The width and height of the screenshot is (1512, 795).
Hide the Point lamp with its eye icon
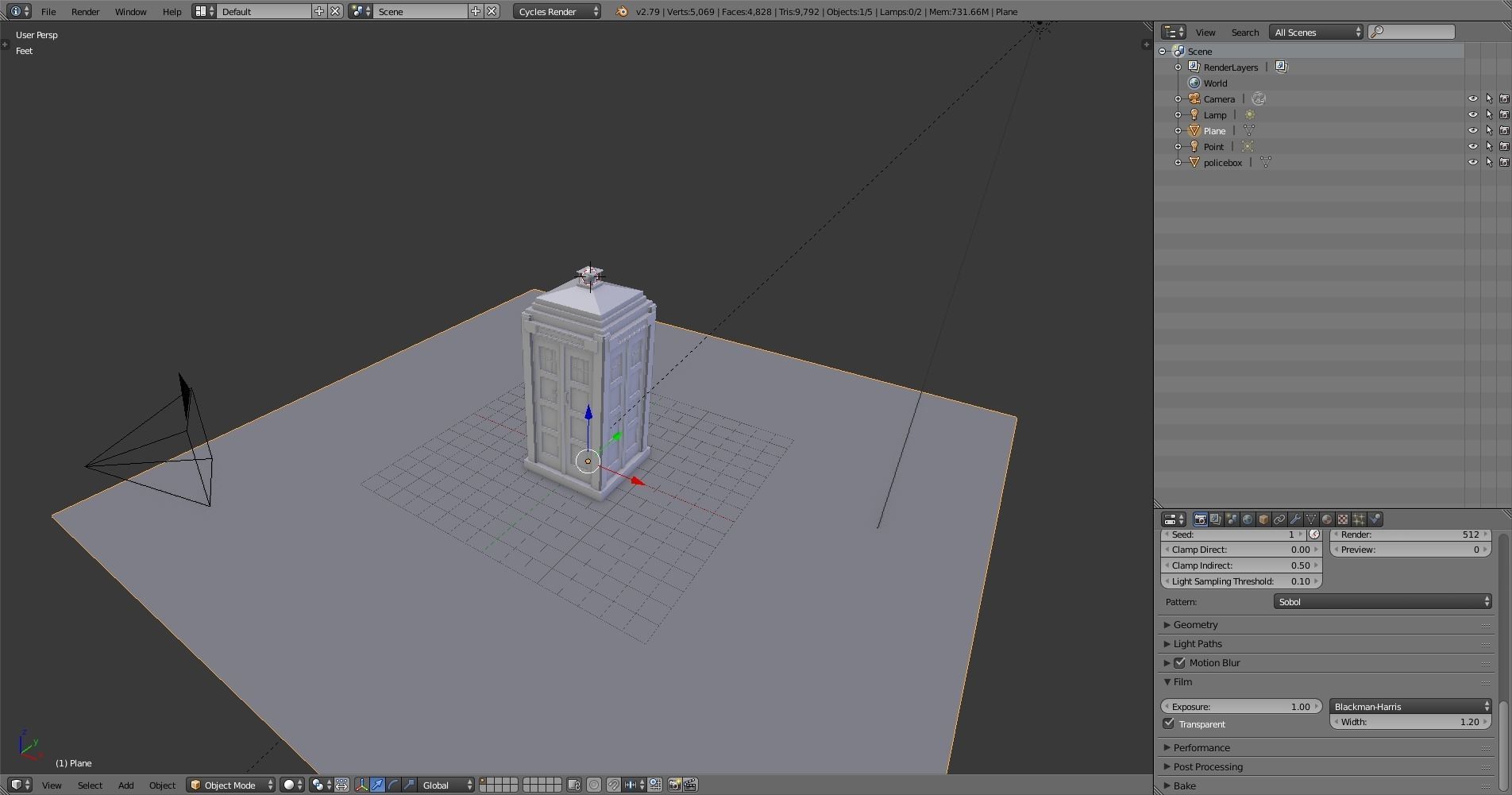tap(1472, 146)
